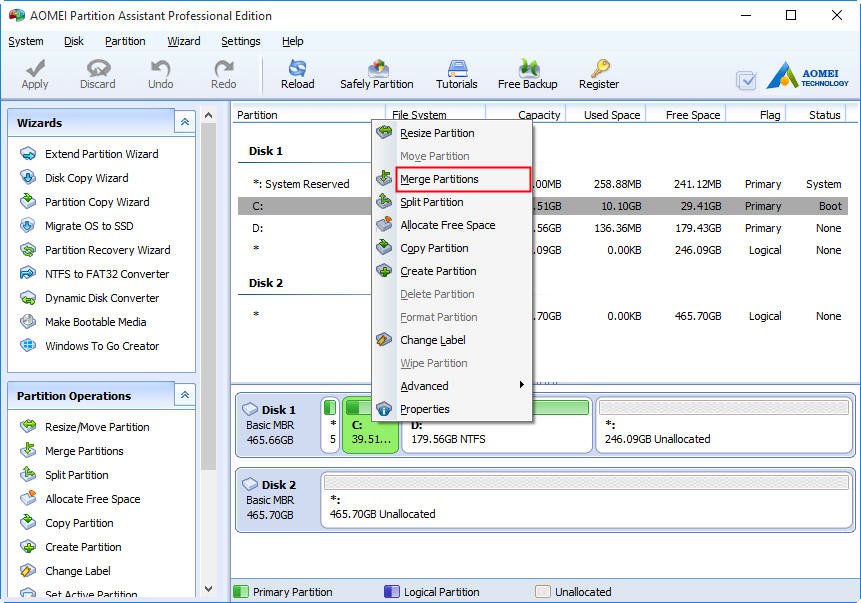Launch Extend Partition Wizard

pyautogui.click(x=102, y=154)
